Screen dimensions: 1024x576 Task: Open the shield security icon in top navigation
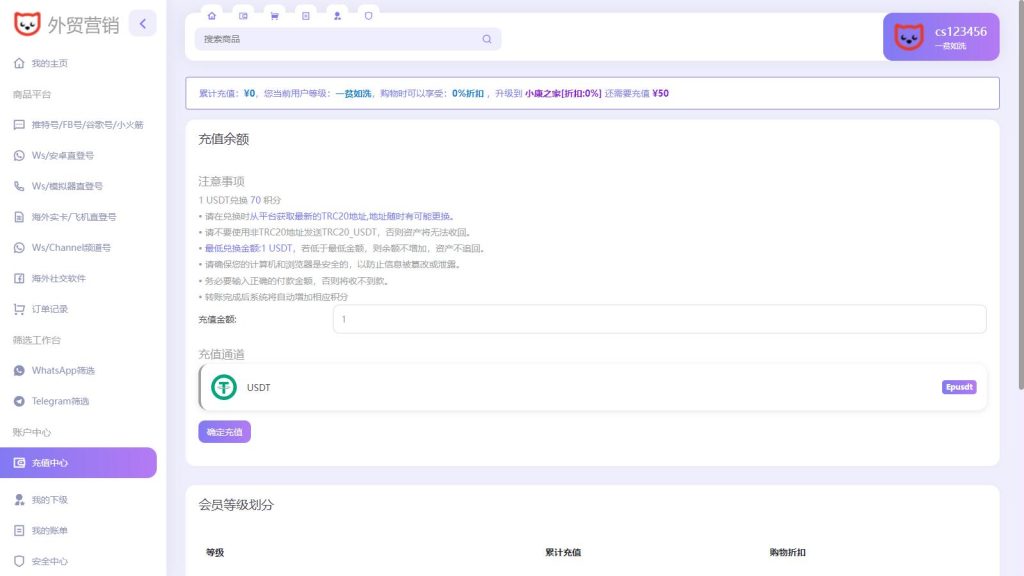(369, 16)
